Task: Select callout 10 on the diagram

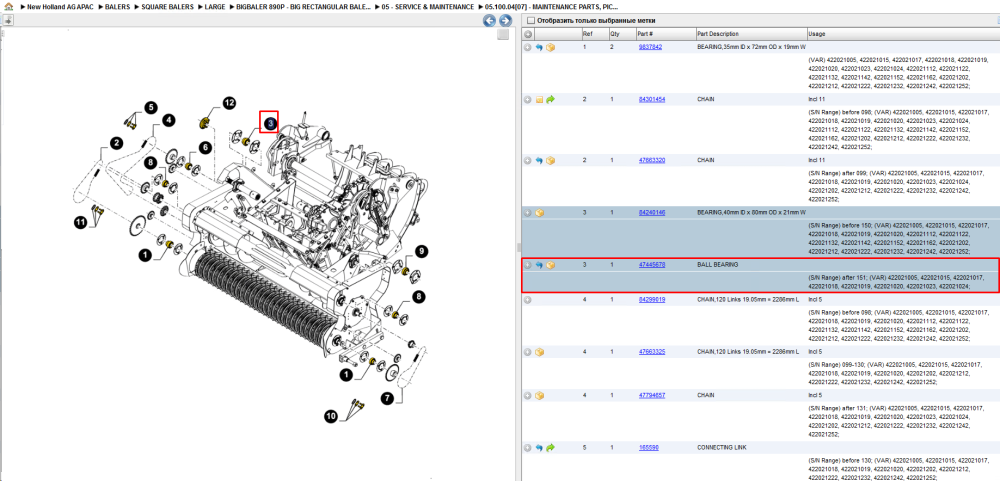Action: pyautogui.click(x=330, y=416)
